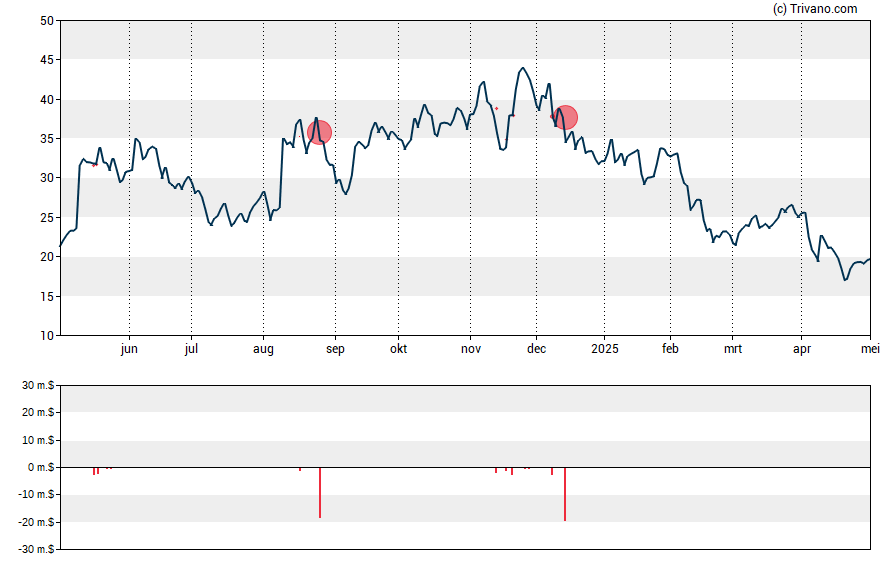Click the large red bar below -10 m.$ near September

point(320,493)
